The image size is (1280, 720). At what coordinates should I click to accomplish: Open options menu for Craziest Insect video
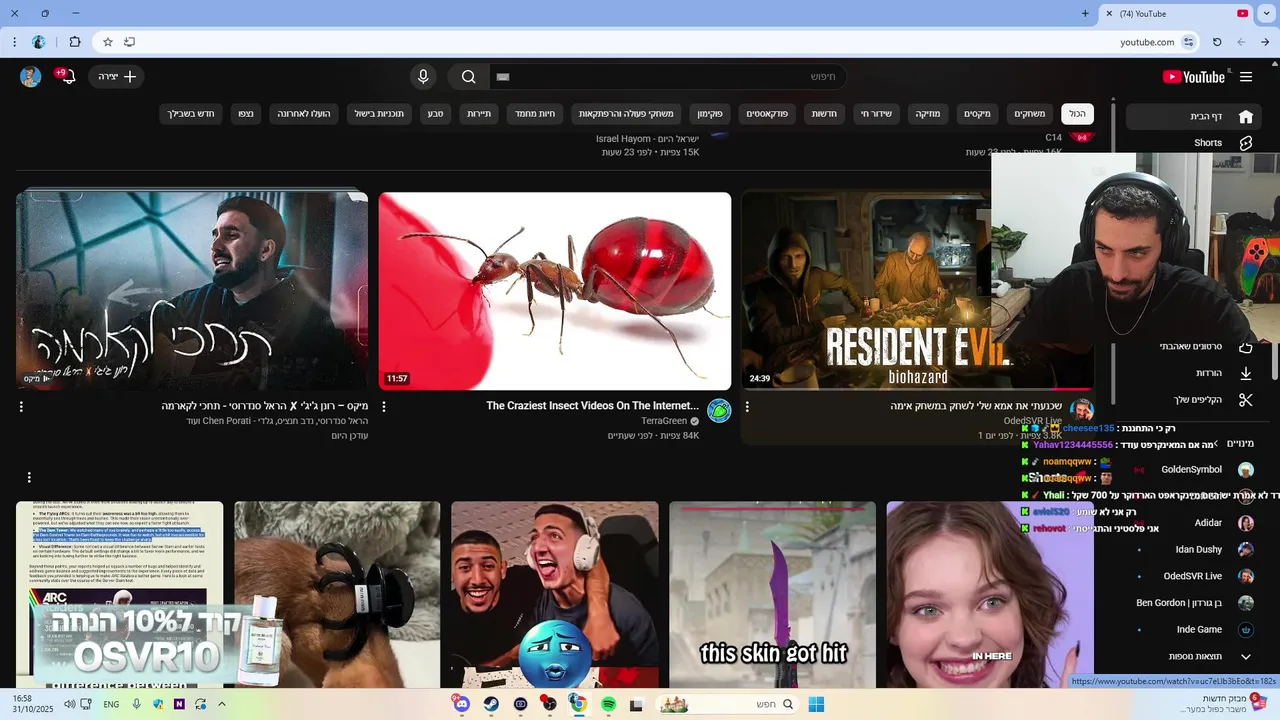[x=384, y=407]
